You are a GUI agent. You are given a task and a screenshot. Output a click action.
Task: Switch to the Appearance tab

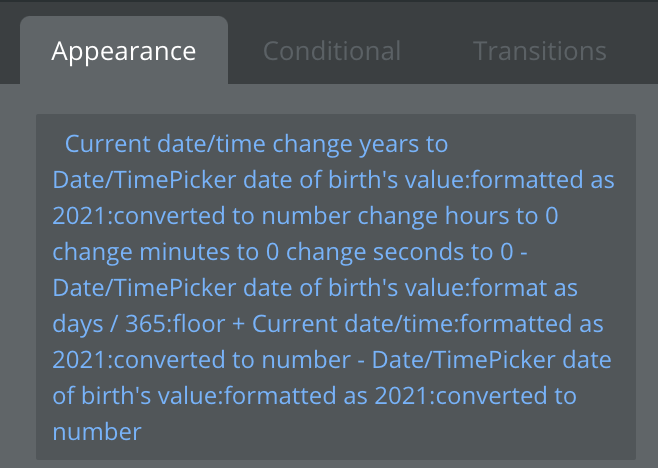pyautogui.click(x=124, y=51)
